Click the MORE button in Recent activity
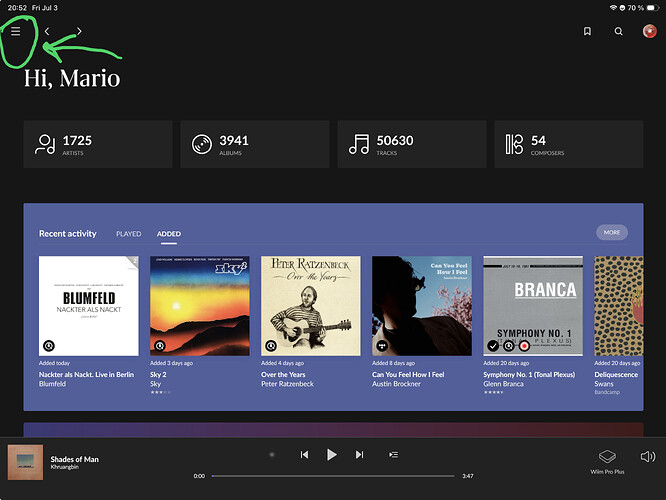 coord(612,232)
